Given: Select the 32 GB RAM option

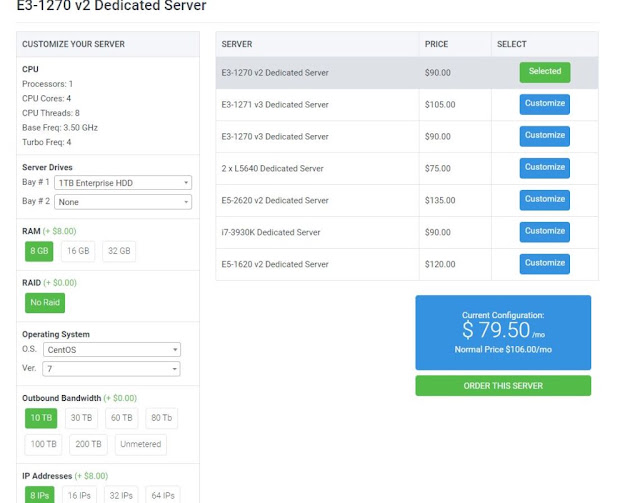Looking at the screenshot, I should click(119, 251).
